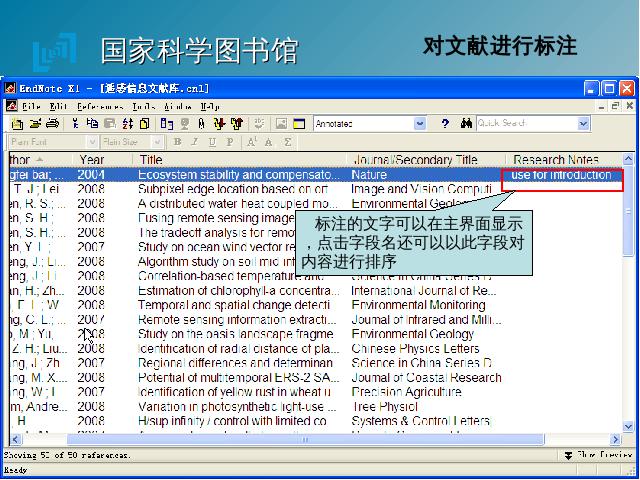Click the open library folder icon

point(35,124)
